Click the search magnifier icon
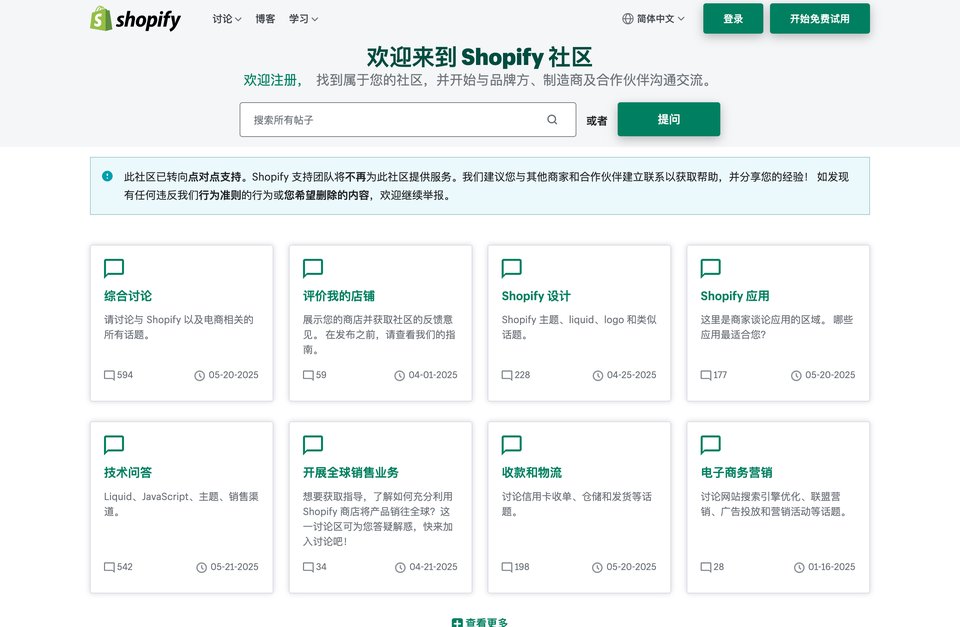Screen dimensions: 960x627 552,119
